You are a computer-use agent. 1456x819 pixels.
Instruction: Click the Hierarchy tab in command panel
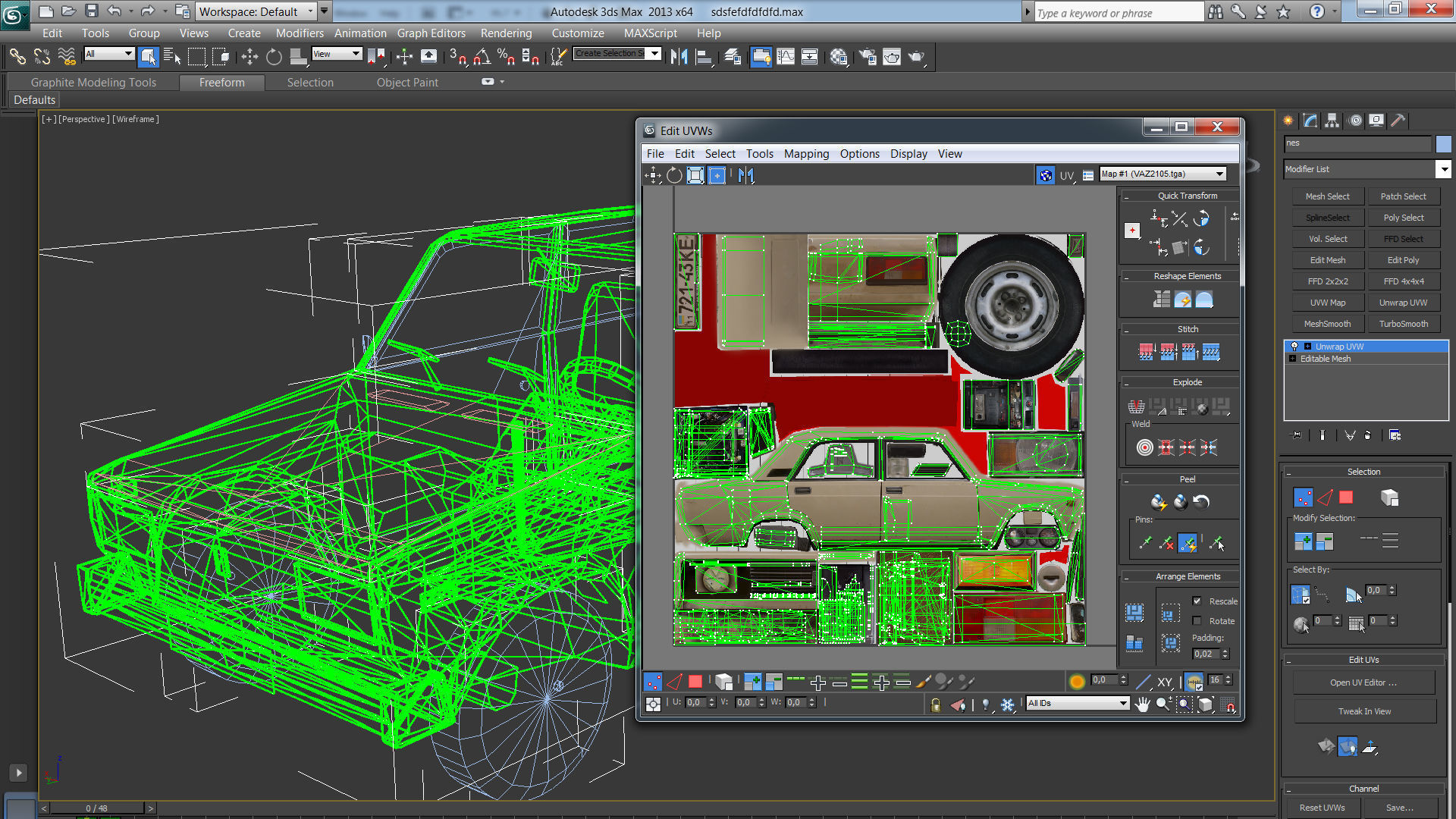click(1332, 121)
